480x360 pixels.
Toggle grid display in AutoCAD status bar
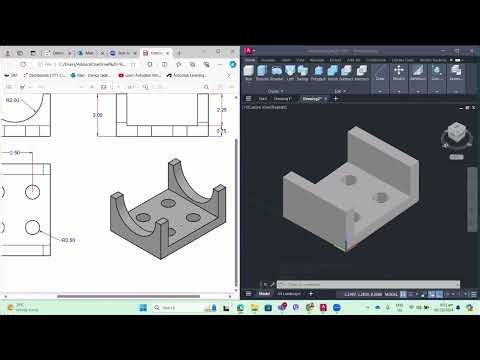click(403, 294)
